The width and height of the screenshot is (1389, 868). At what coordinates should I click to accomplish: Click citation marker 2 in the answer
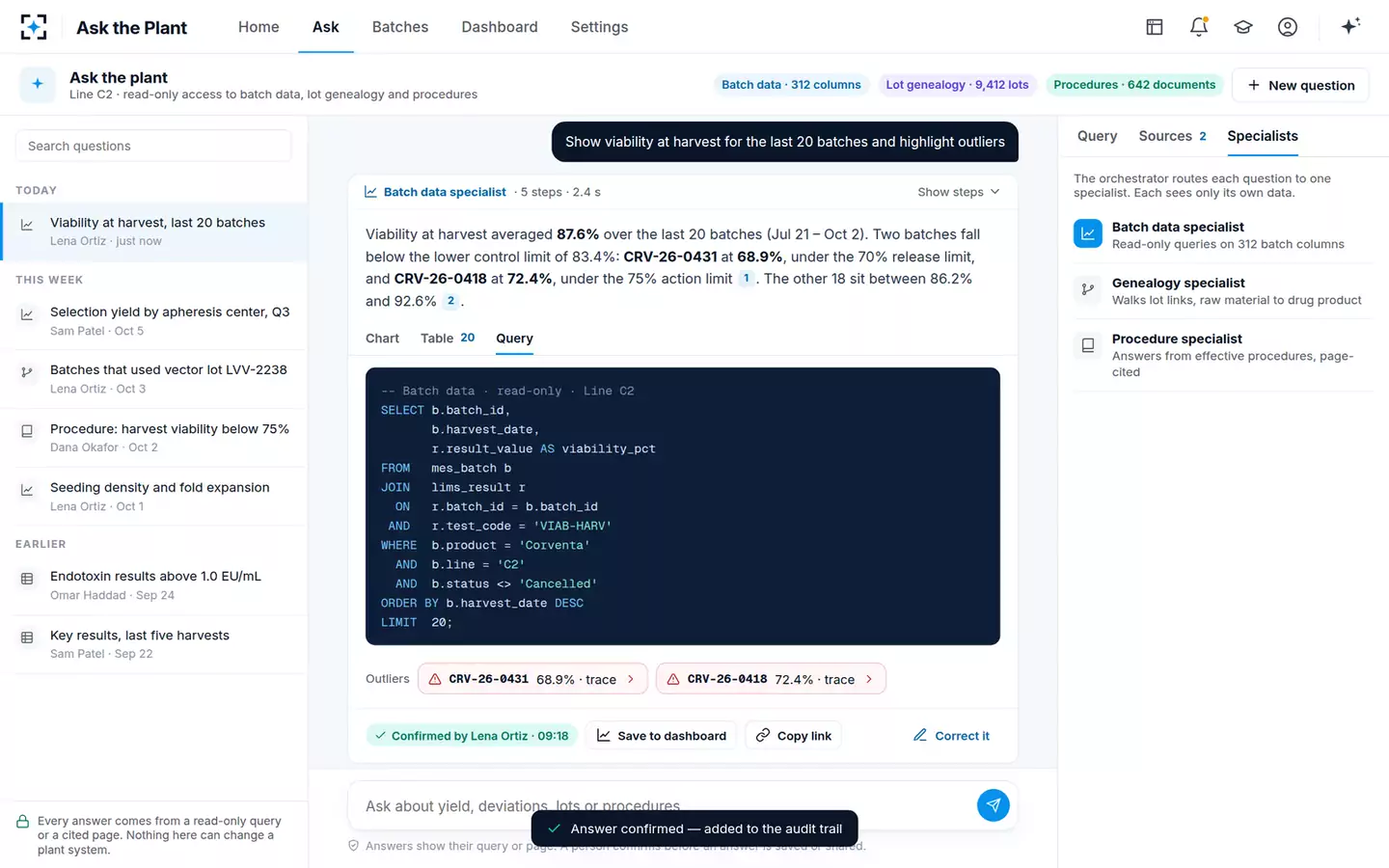click(450, 301)
